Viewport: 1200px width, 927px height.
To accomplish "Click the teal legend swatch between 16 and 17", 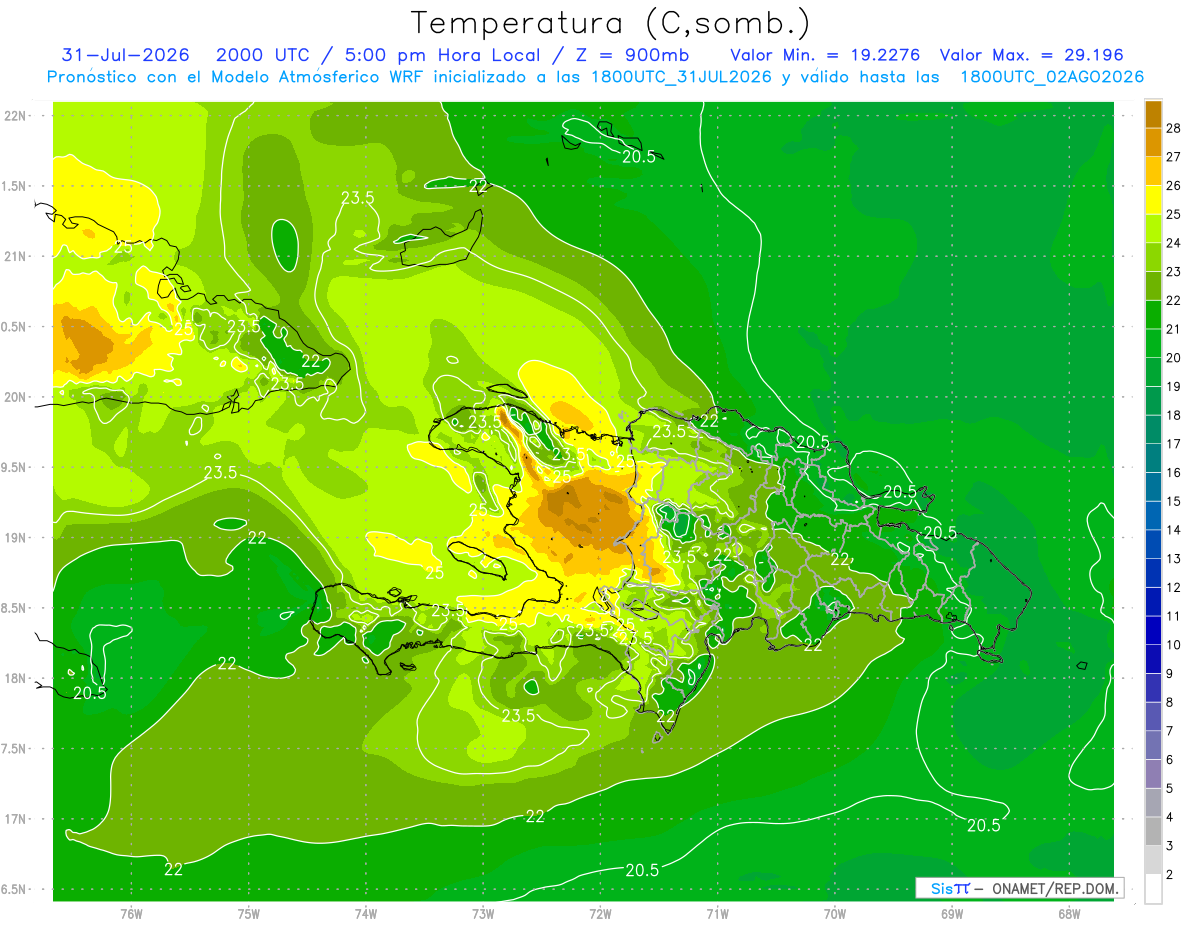I will (1153, 458).
